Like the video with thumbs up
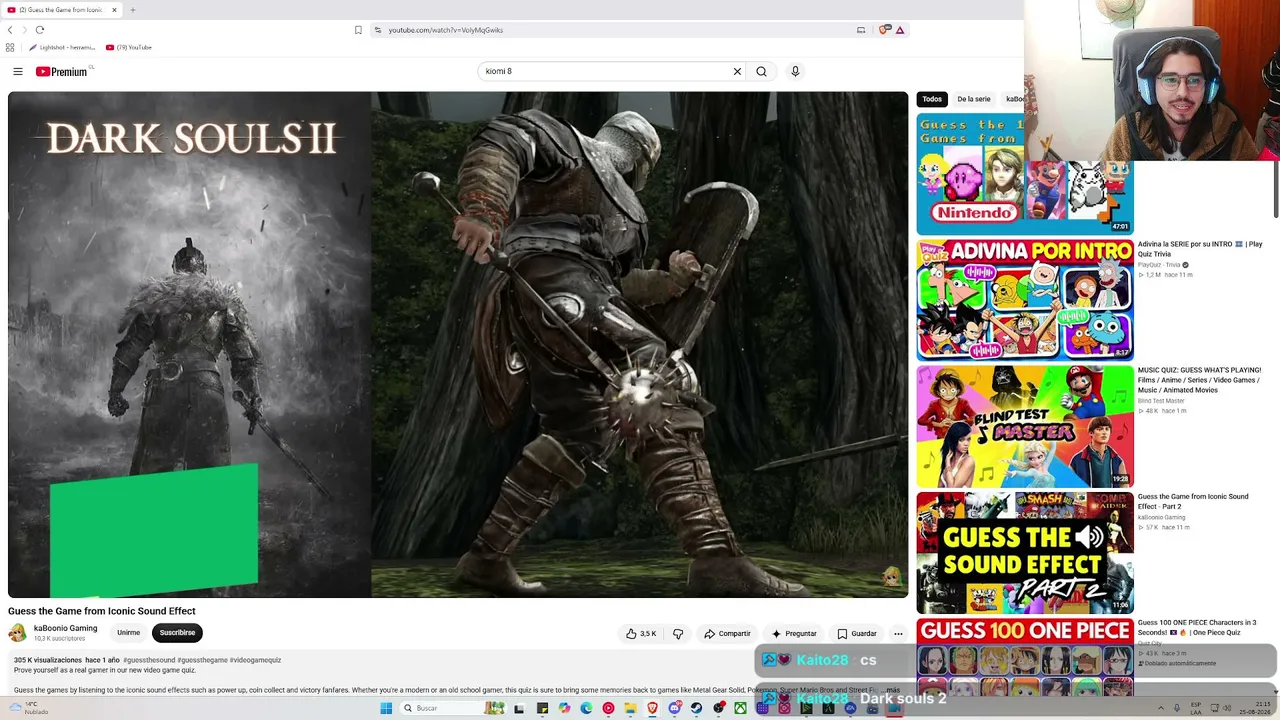This screenshot has width=1280, height=720. click(x=641, y=634)
